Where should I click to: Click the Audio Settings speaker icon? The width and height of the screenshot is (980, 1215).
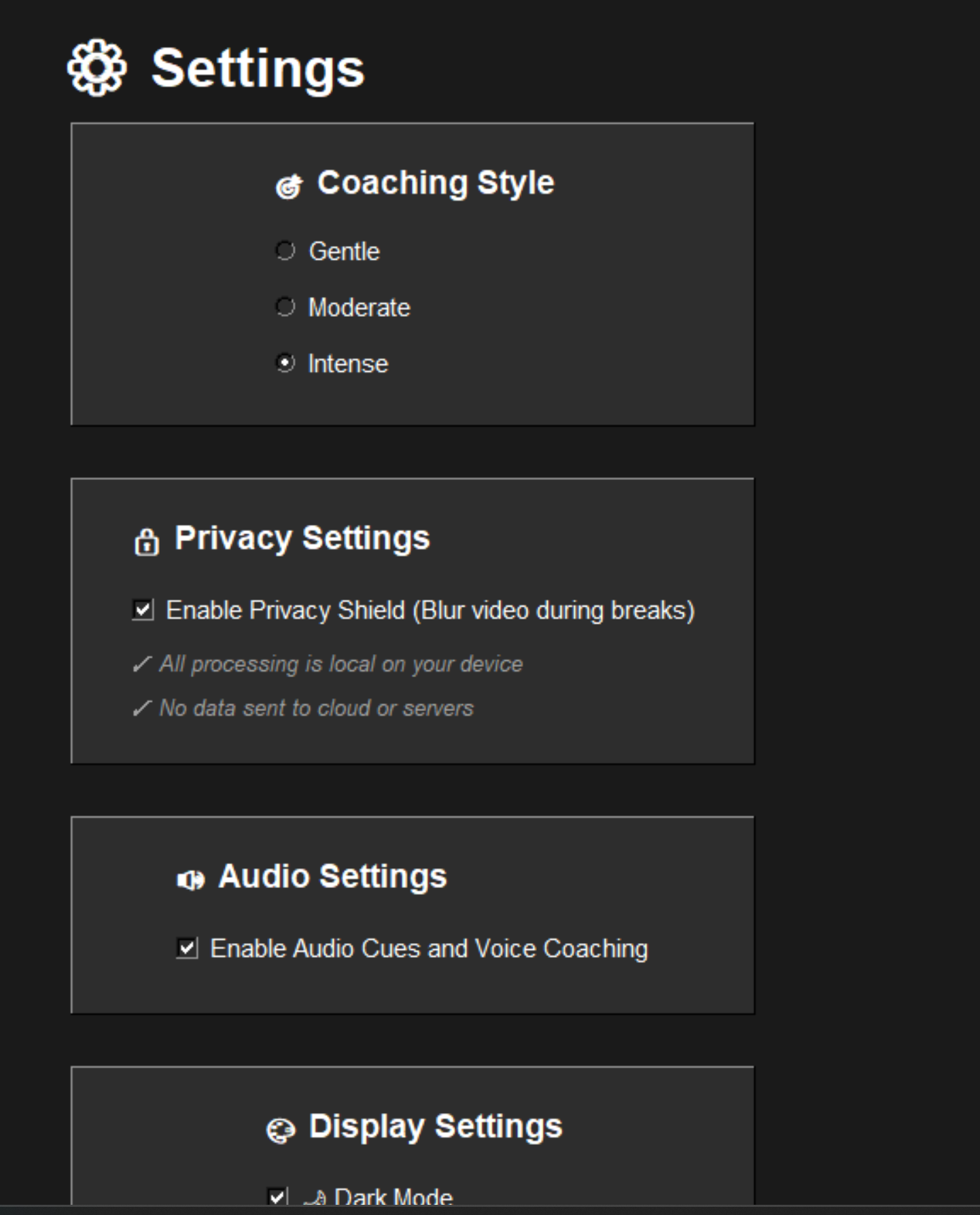[190, 880]
